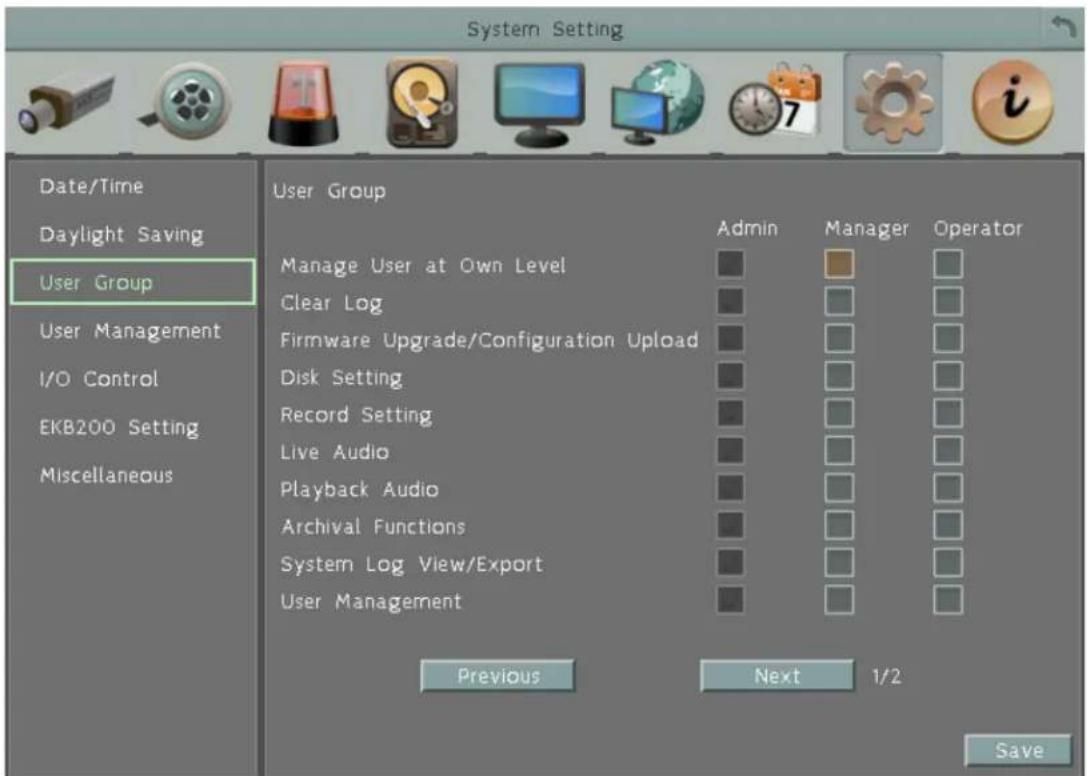Viewport: 1087px width, 776px height.
Task: Toggle Manager checkbox for Record Setting
Action: 839,413
